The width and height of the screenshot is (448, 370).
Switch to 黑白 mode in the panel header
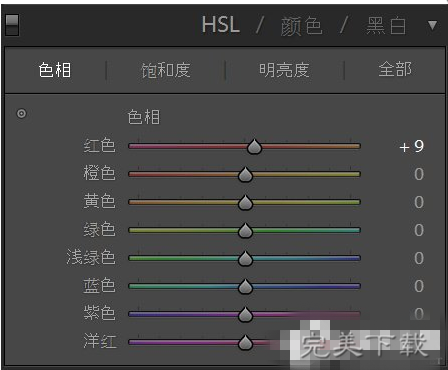(386, 26)
